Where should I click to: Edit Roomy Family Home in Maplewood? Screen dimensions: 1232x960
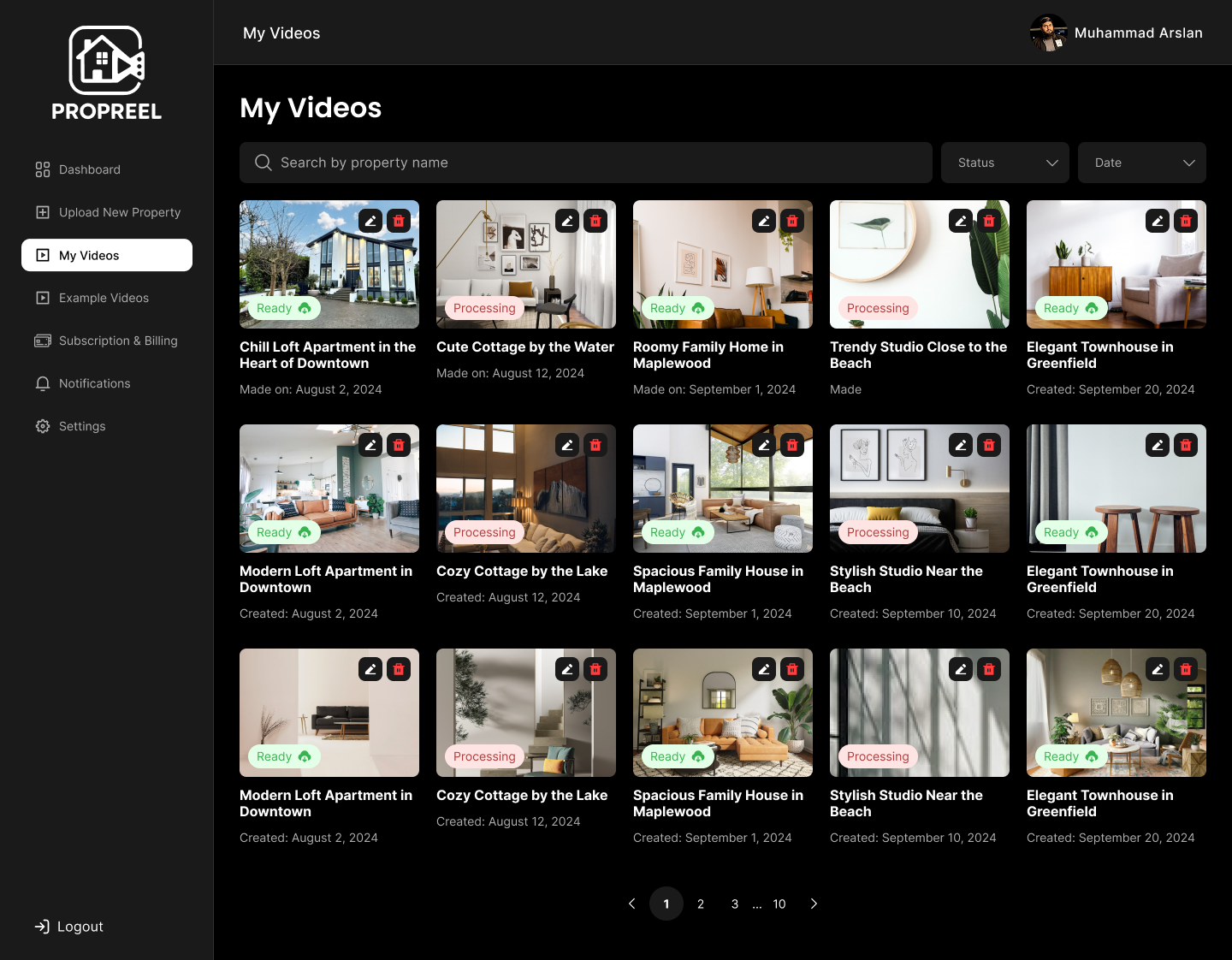click(764, 221)
